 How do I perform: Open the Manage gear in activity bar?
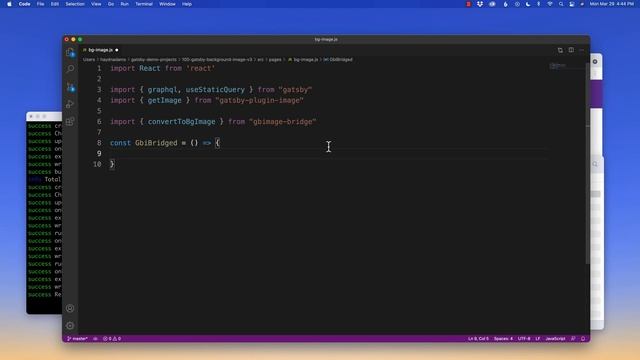pyautogui.click(x=70, y=326)
